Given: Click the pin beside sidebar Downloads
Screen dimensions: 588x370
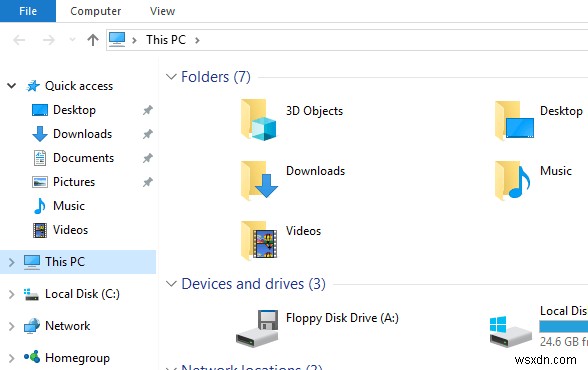Looking at the screenshot, I should (147, 134).
